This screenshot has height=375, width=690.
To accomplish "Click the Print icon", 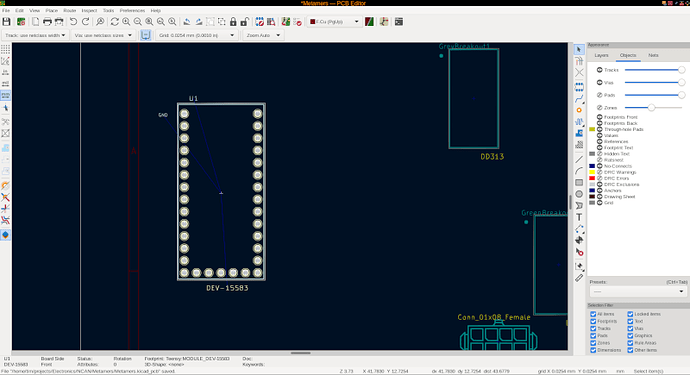I will (x=47, y=22).
